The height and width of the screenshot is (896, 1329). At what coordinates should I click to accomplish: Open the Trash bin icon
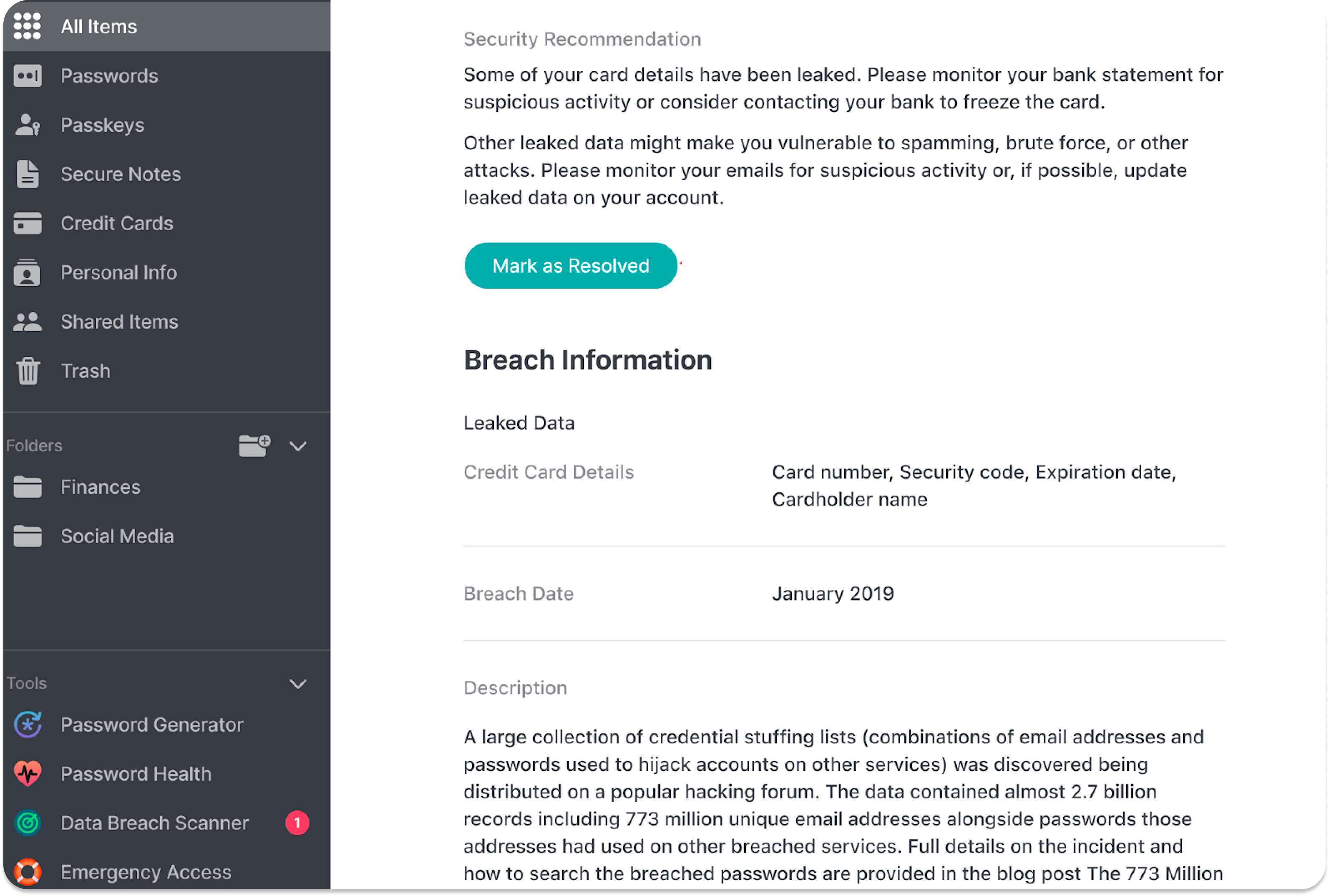pos(28,371)
